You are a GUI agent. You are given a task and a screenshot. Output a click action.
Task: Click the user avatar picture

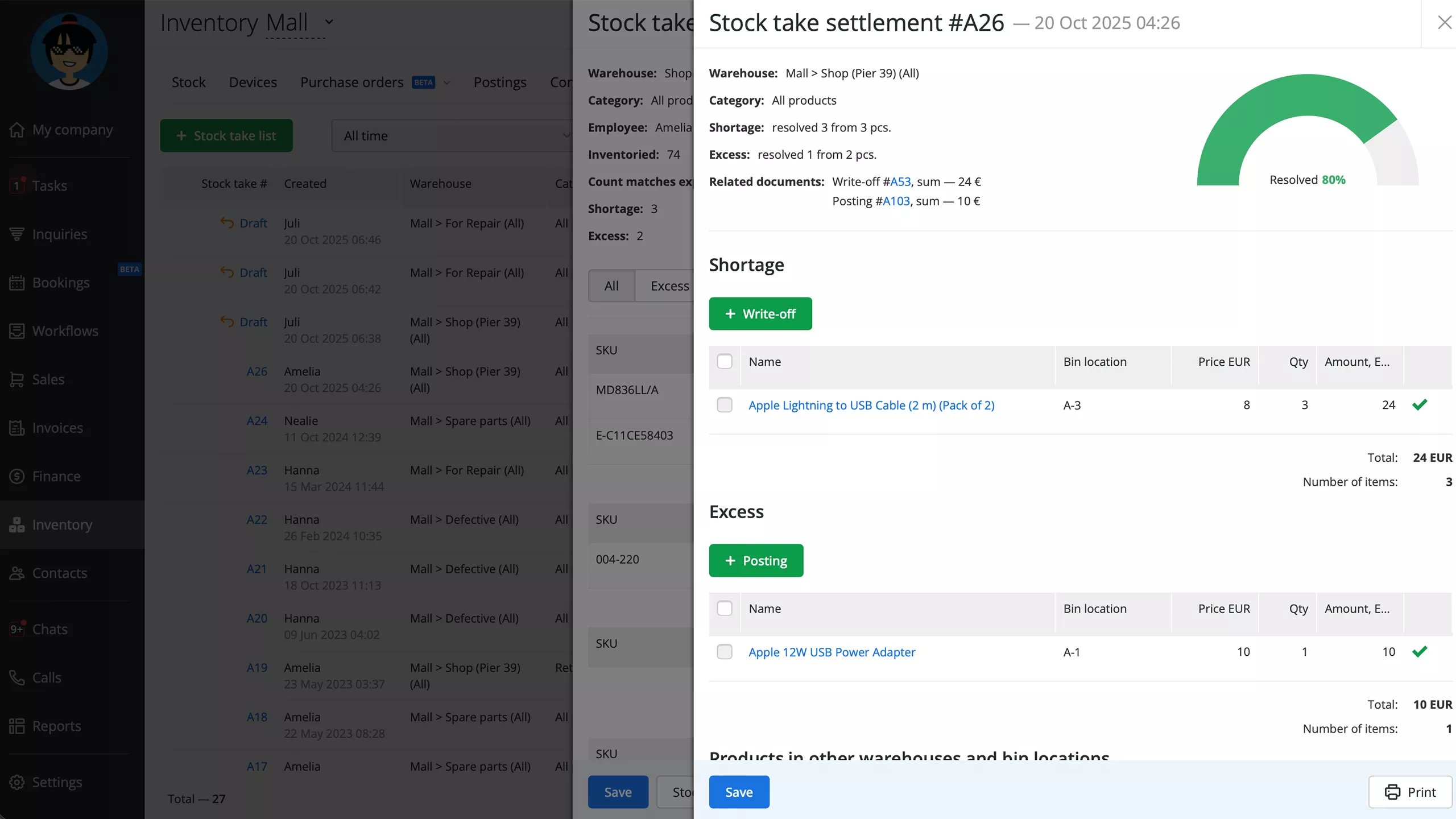point(69,51)
